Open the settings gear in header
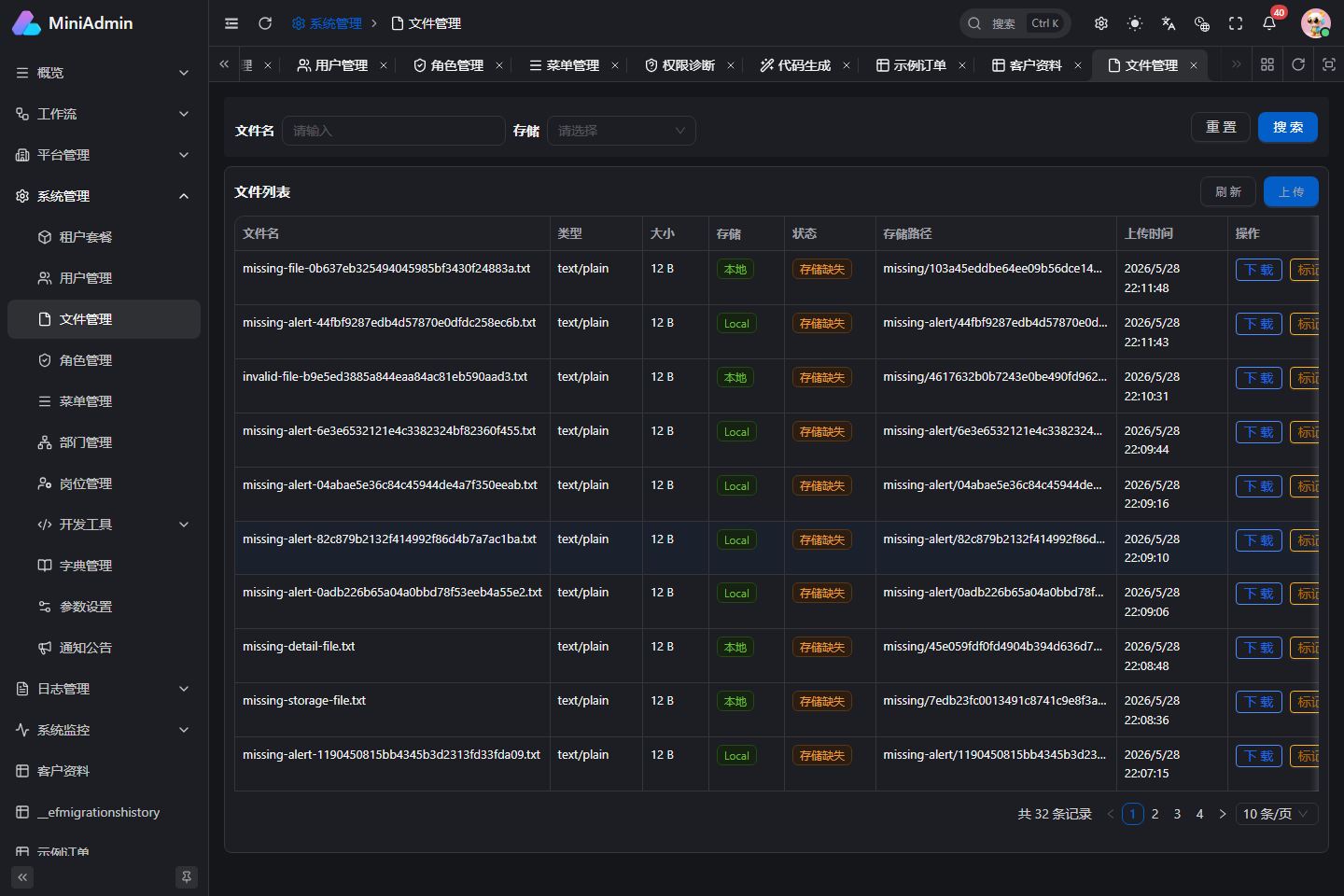 pos(1101,23)
